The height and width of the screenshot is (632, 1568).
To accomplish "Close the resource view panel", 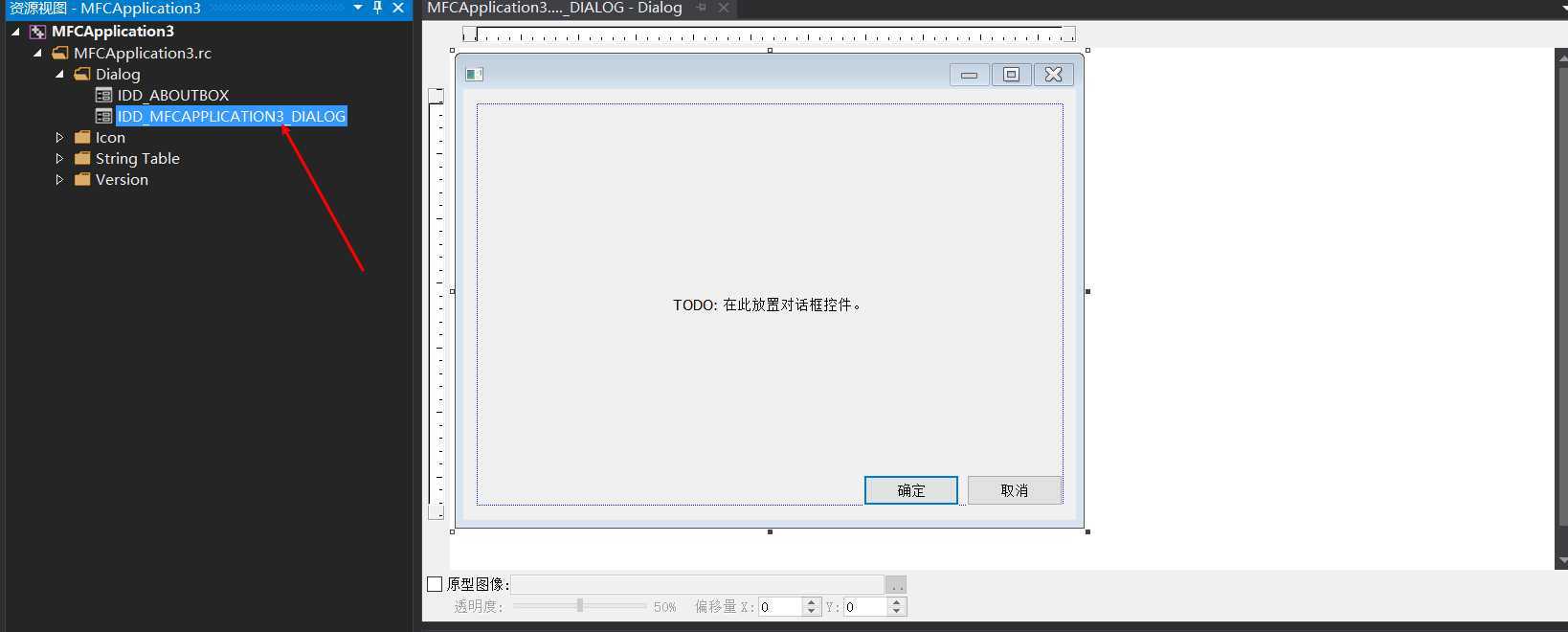I will click(x=398, y=8).
